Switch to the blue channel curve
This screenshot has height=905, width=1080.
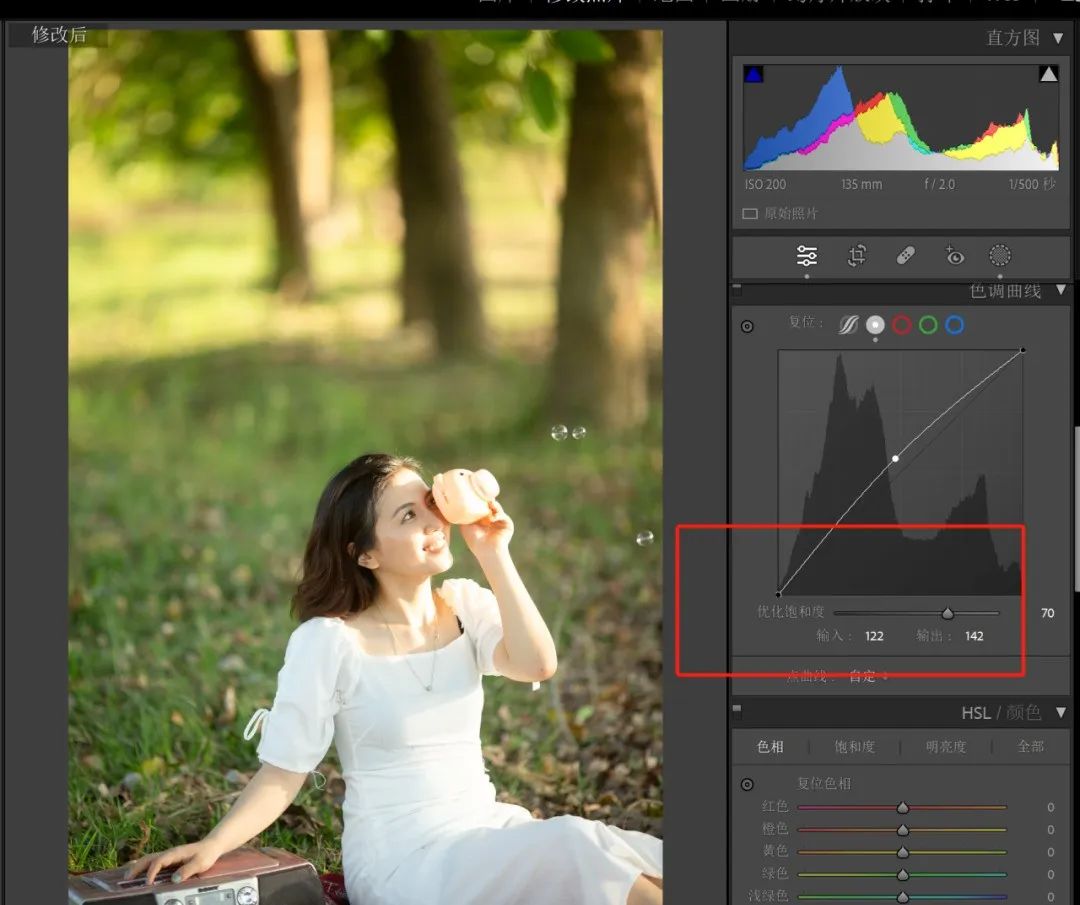click(955, 325)
